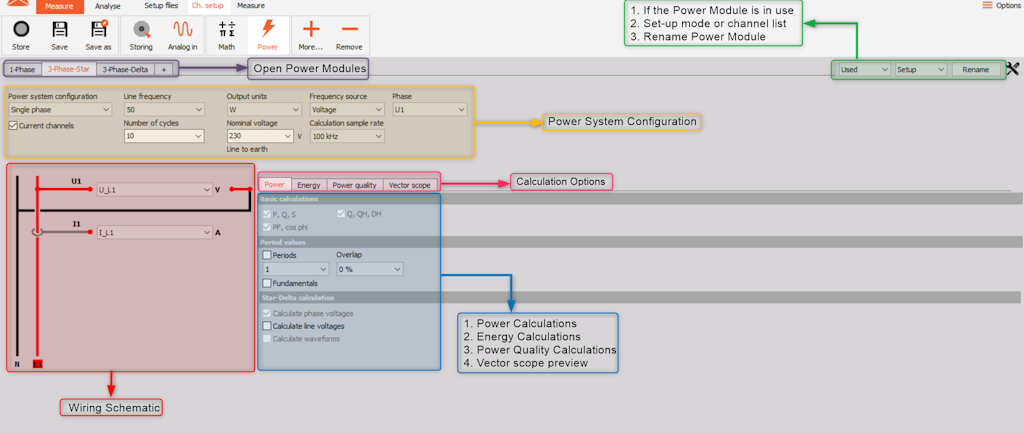Toggle Calculate waveforms checkbox
This screenshot has height=433, width=1024.
click(x=266, y=339)
